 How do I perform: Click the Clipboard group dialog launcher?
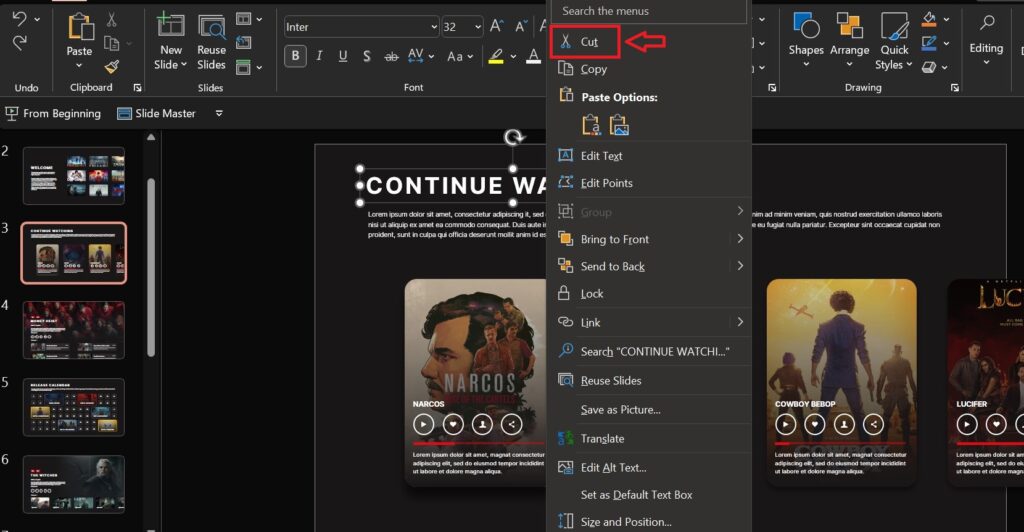138,87
